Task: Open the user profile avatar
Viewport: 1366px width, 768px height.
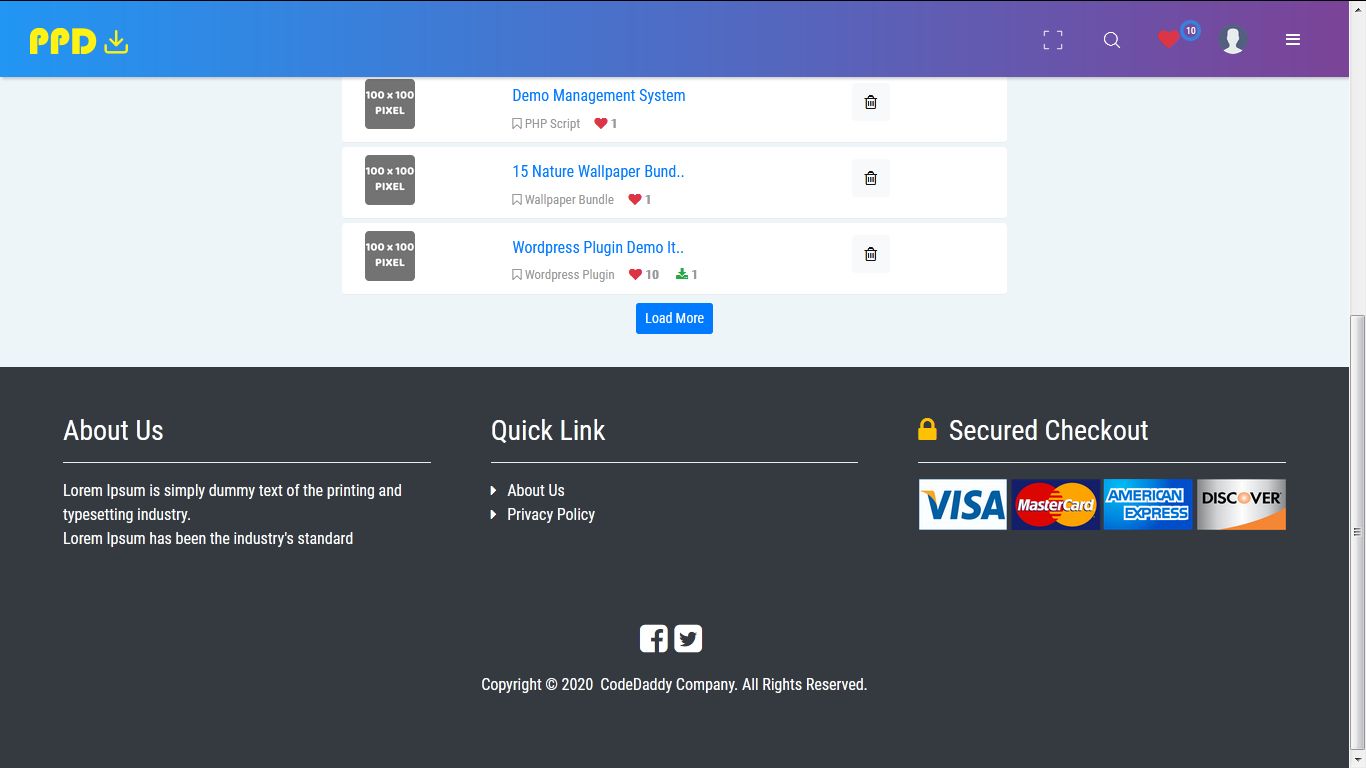Action: 1233,40
